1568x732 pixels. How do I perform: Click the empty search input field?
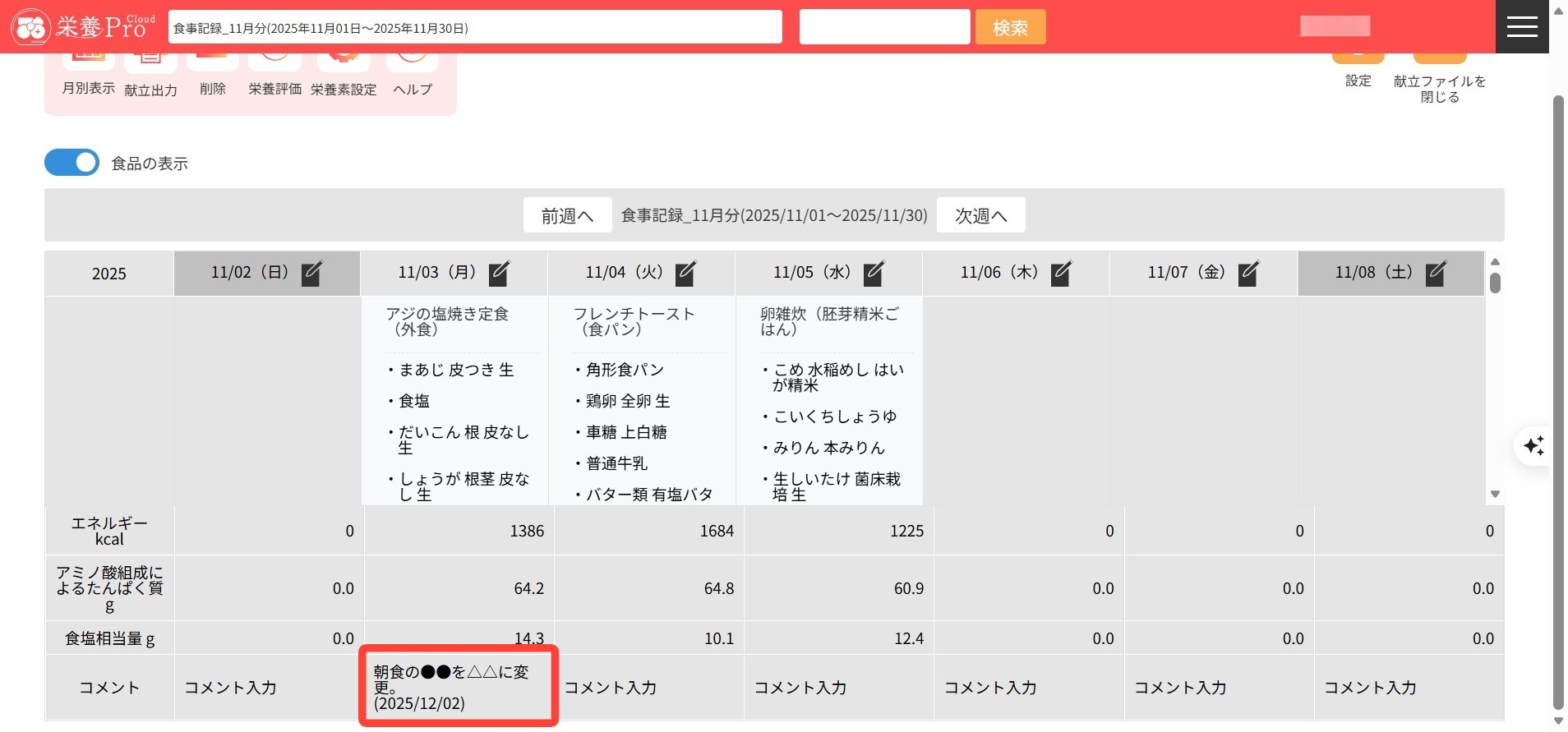[884, 27]
